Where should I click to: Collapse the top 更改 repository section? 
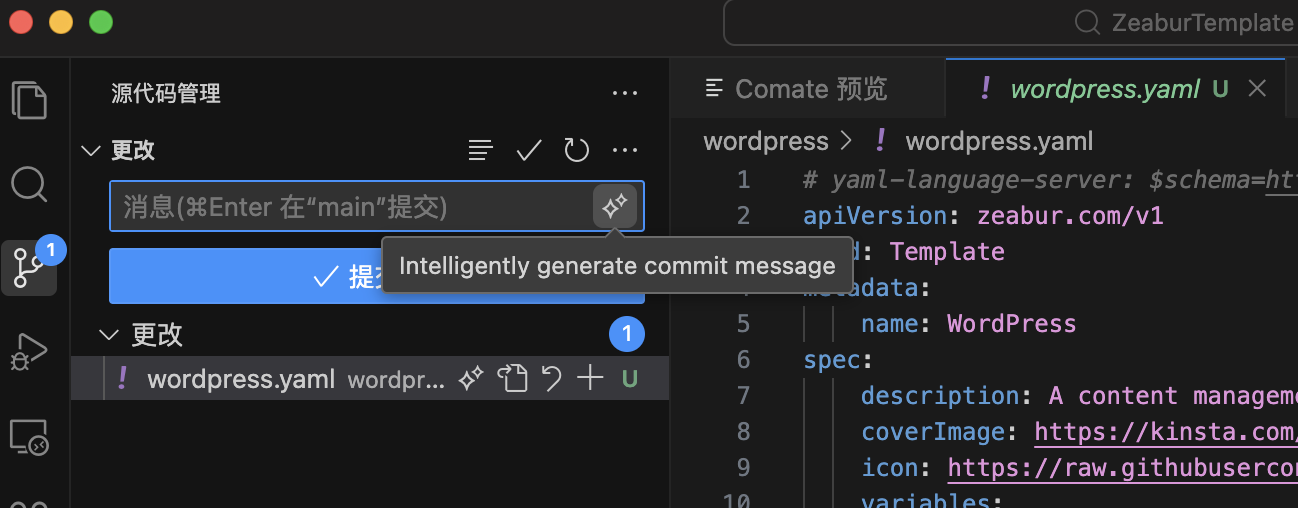[91, 151]
